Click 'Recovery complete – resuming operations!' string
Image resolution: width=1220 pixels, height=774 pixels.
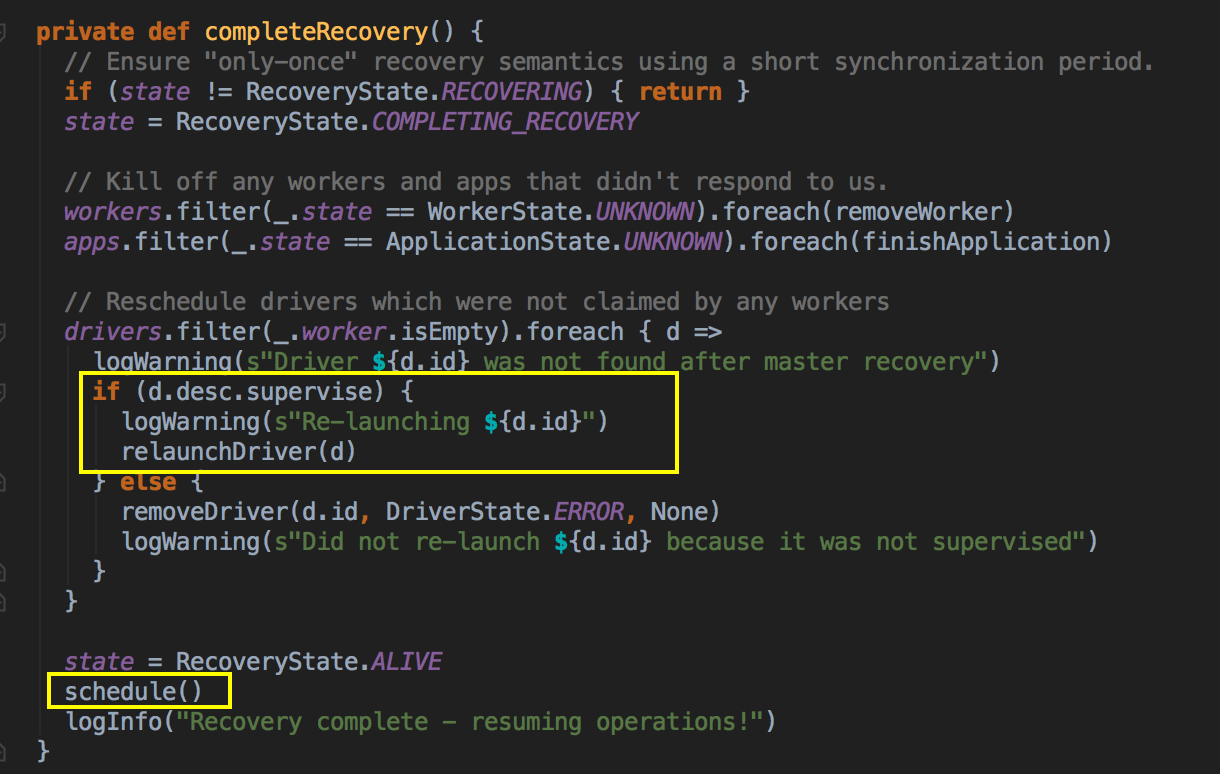pos(469,722)
